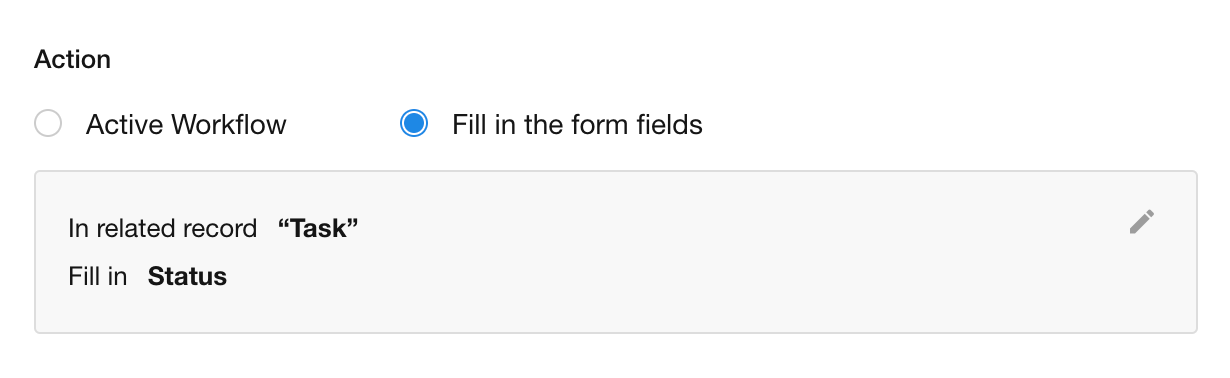Viewport: 1230px width, 378px height.
Task: Click the blue dot of selected radio
Action: click(x=414, y=124)
